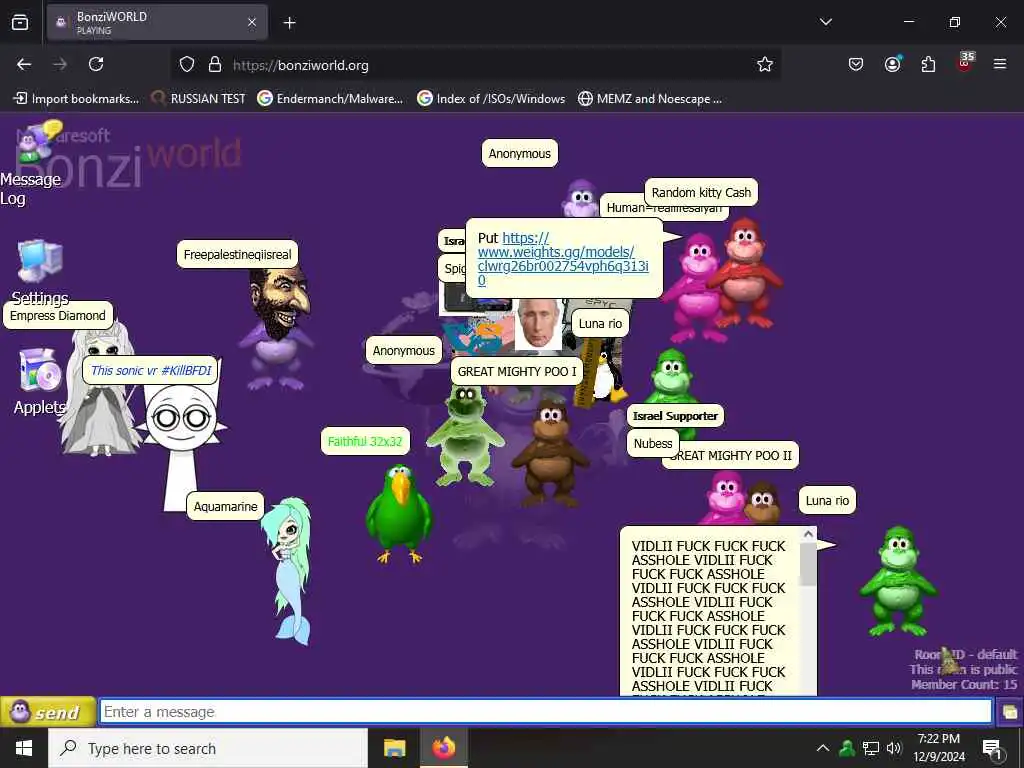
Task: Click the GREAT MIGHTY POO I name tag
Action: [x=517, y=372]
